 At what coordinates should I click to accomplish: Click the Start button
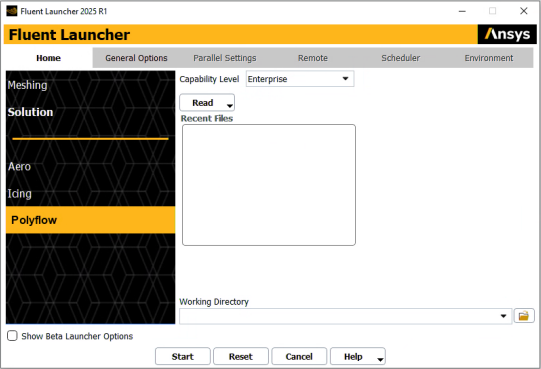point(183,356)
